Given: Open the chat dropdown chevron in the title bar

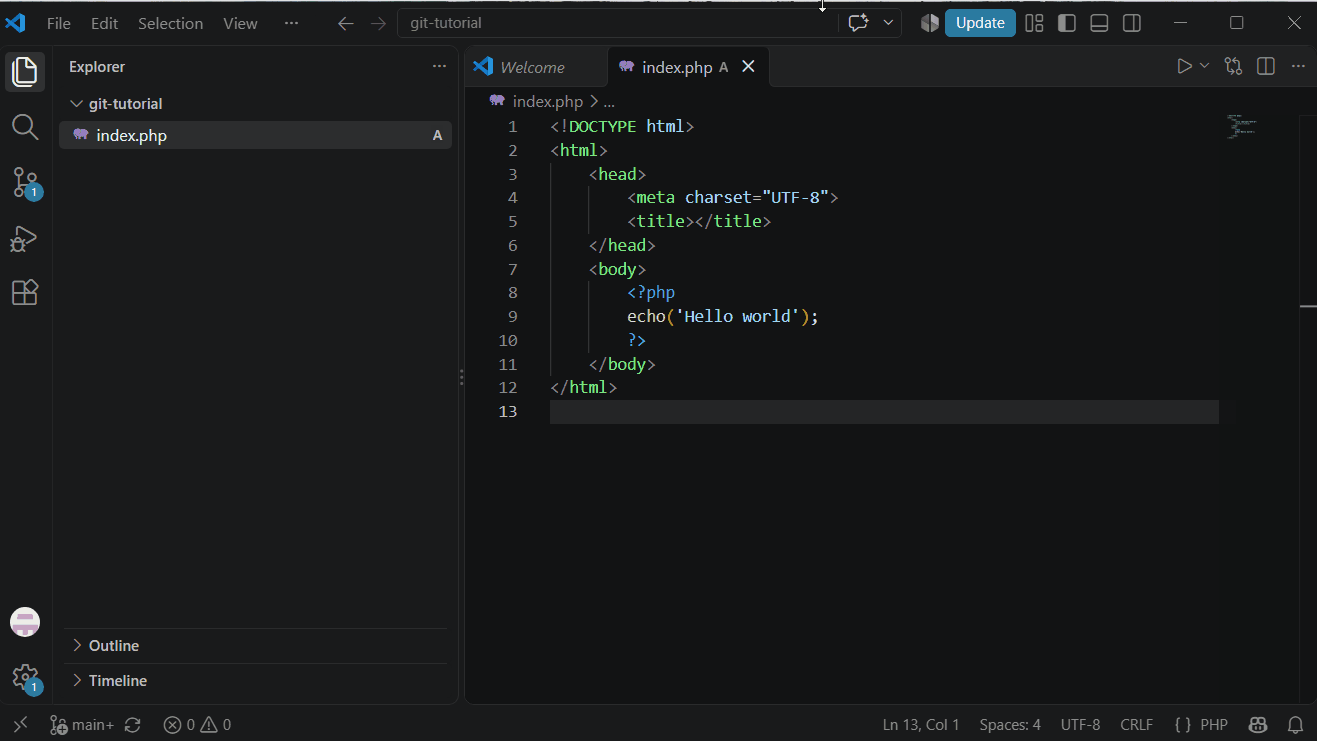Looking at the screenshot, I should click(888, 23).
